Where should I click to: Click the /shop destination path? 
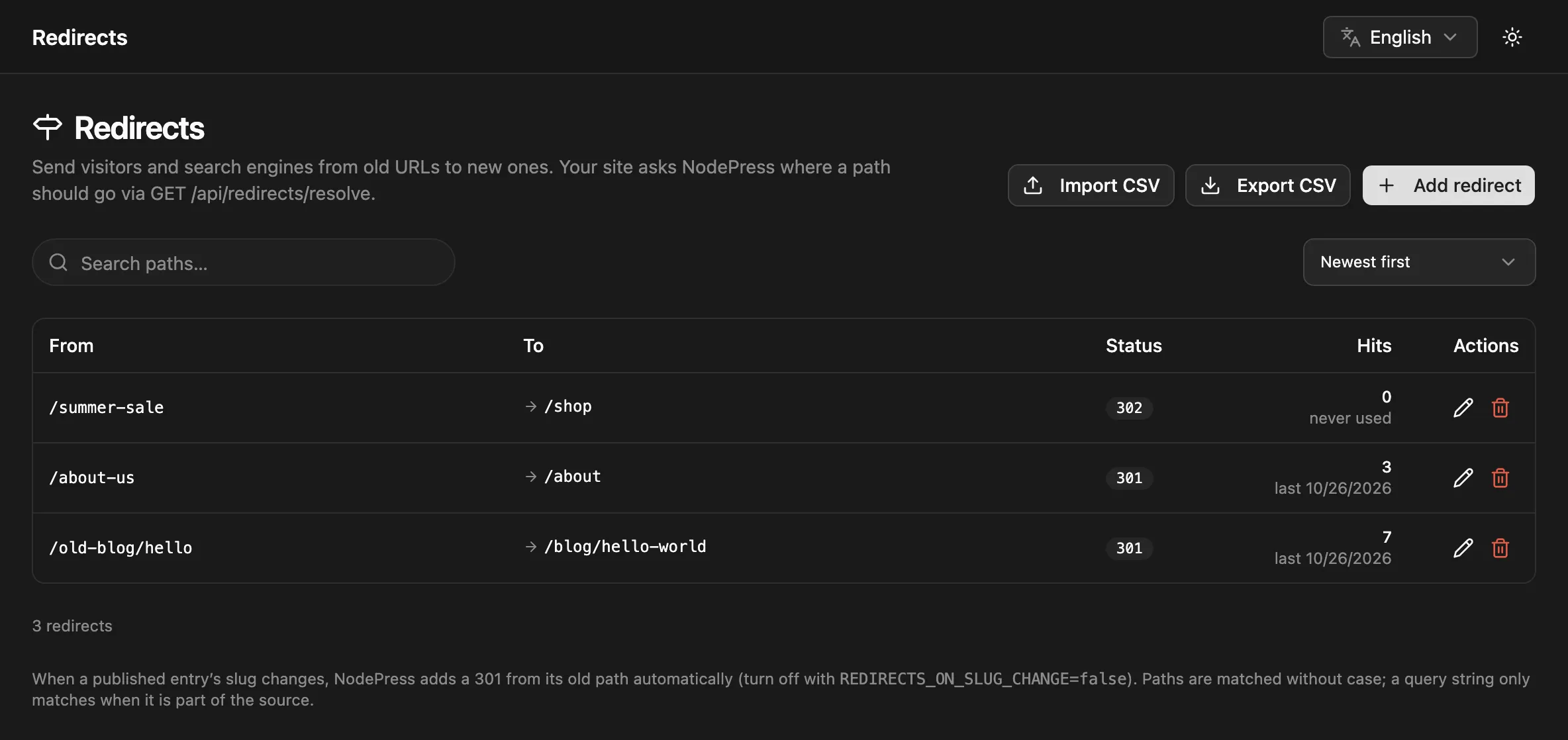(567, 406)
